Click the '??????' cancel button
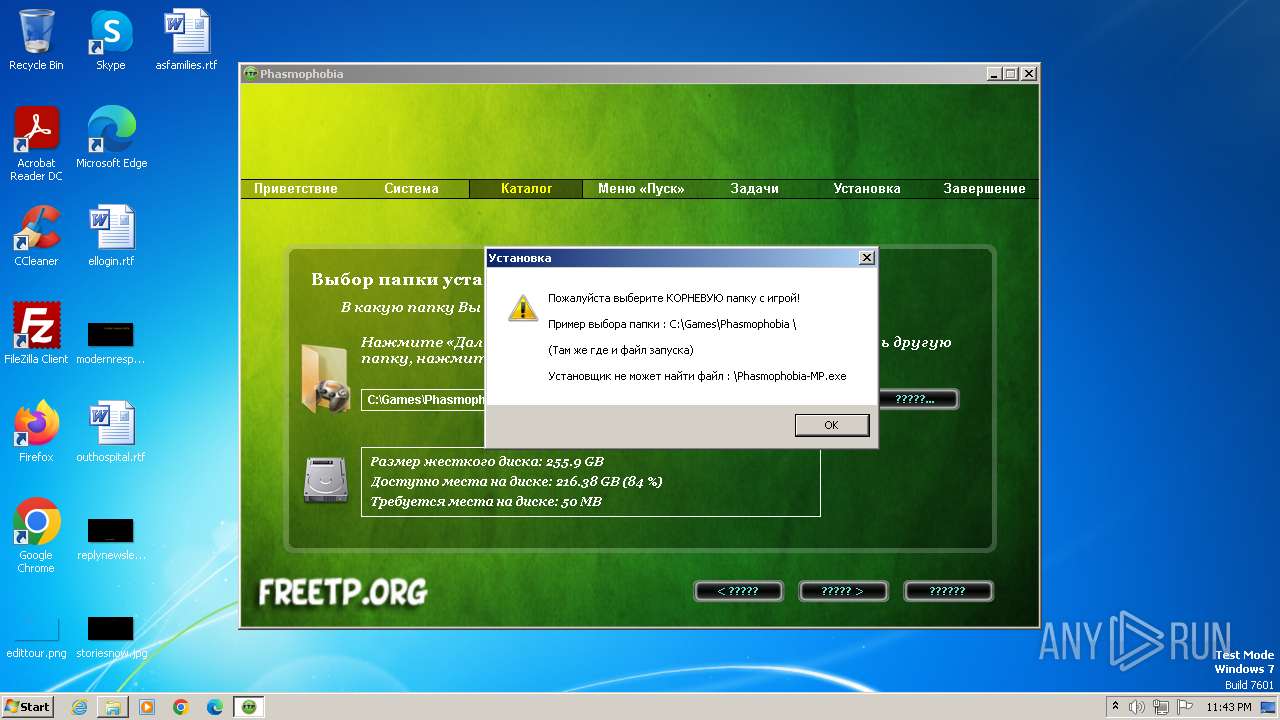 coord(948,591)
